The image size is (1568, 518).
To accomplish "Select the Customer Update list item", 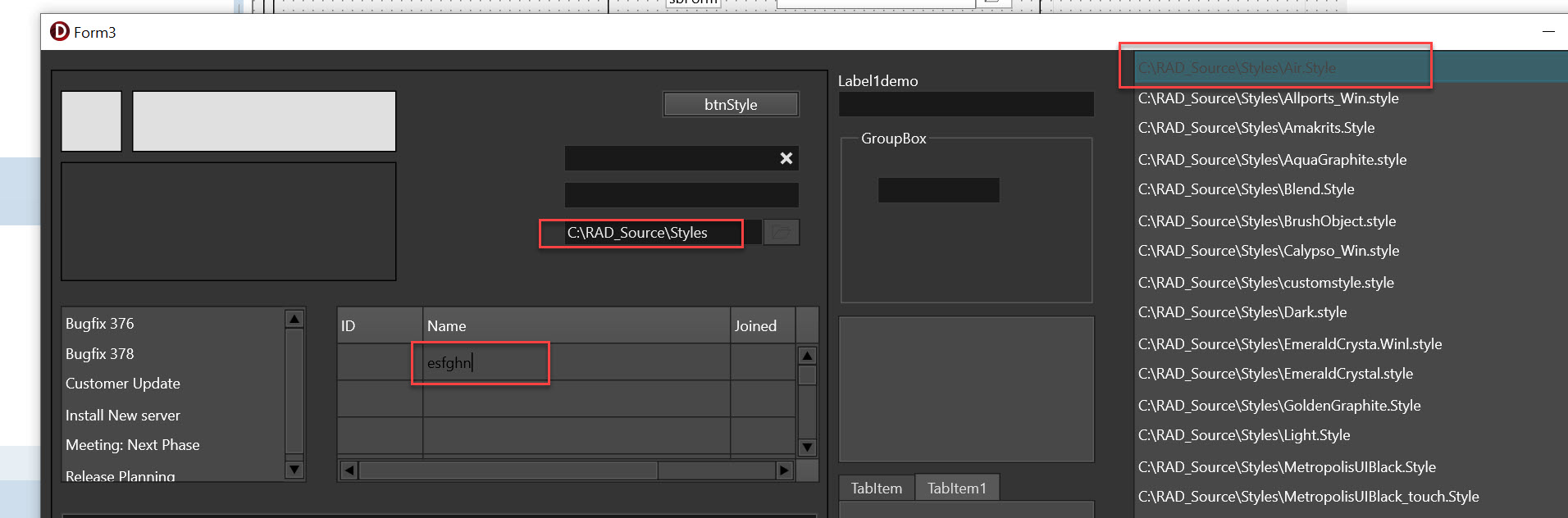I will [123, 384].
